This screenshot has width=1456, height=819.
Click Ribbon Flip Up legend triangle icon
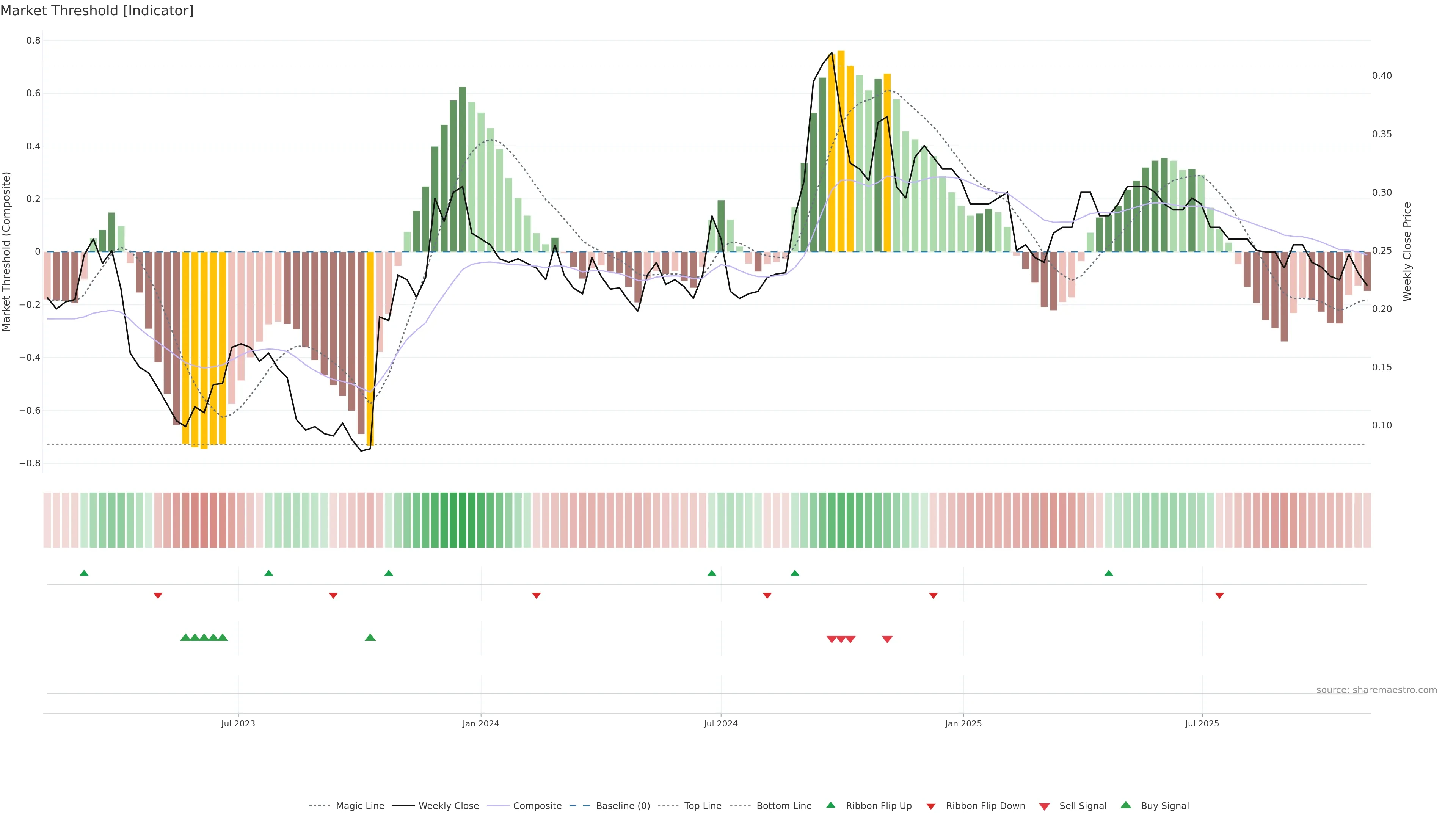click(x=830, y=805)
